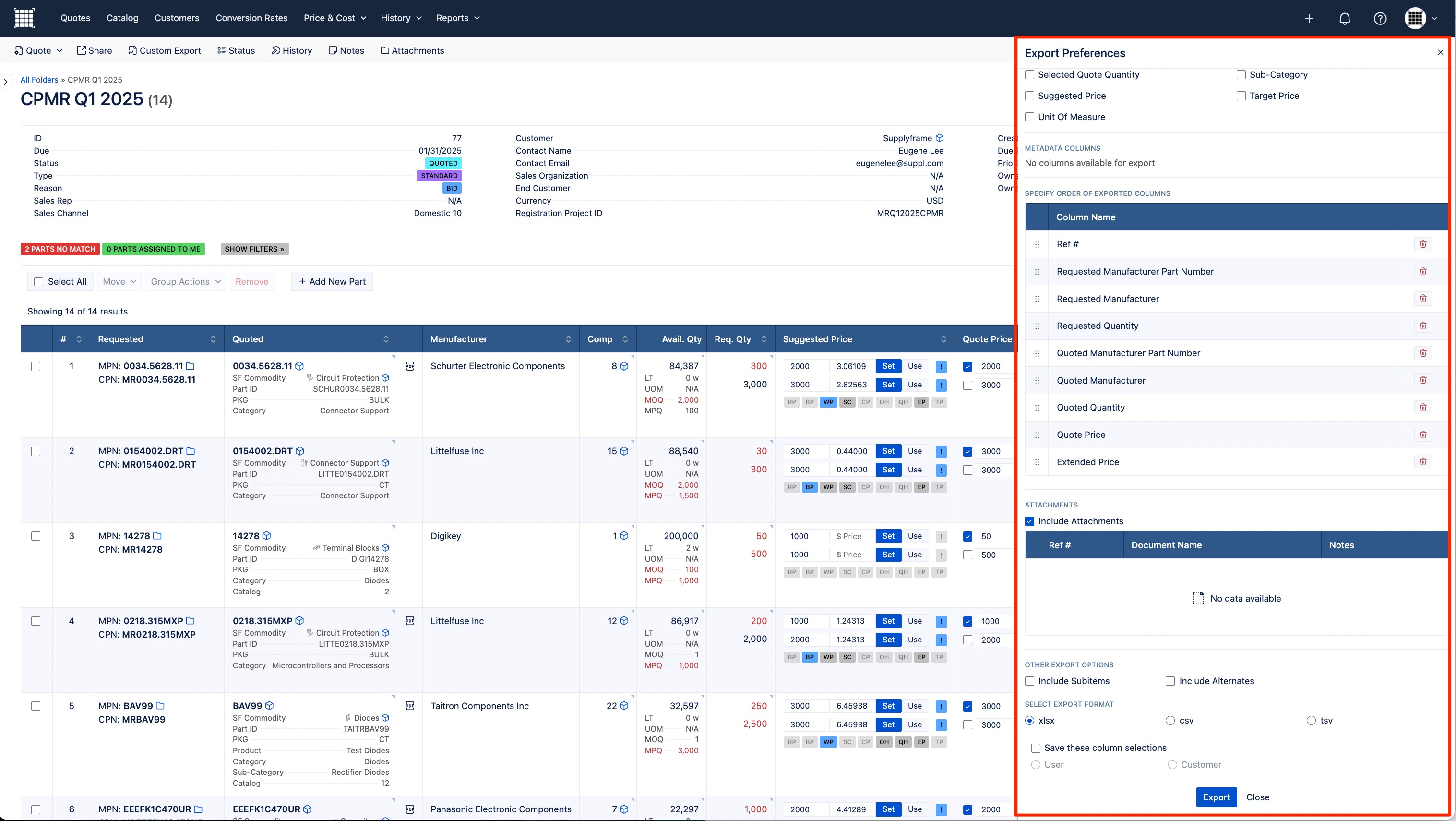The height and width of the screenshot is (821, 1456).
Task: Click alert icon on first 0034.5628.11 price row
Action: click(941, 366)
